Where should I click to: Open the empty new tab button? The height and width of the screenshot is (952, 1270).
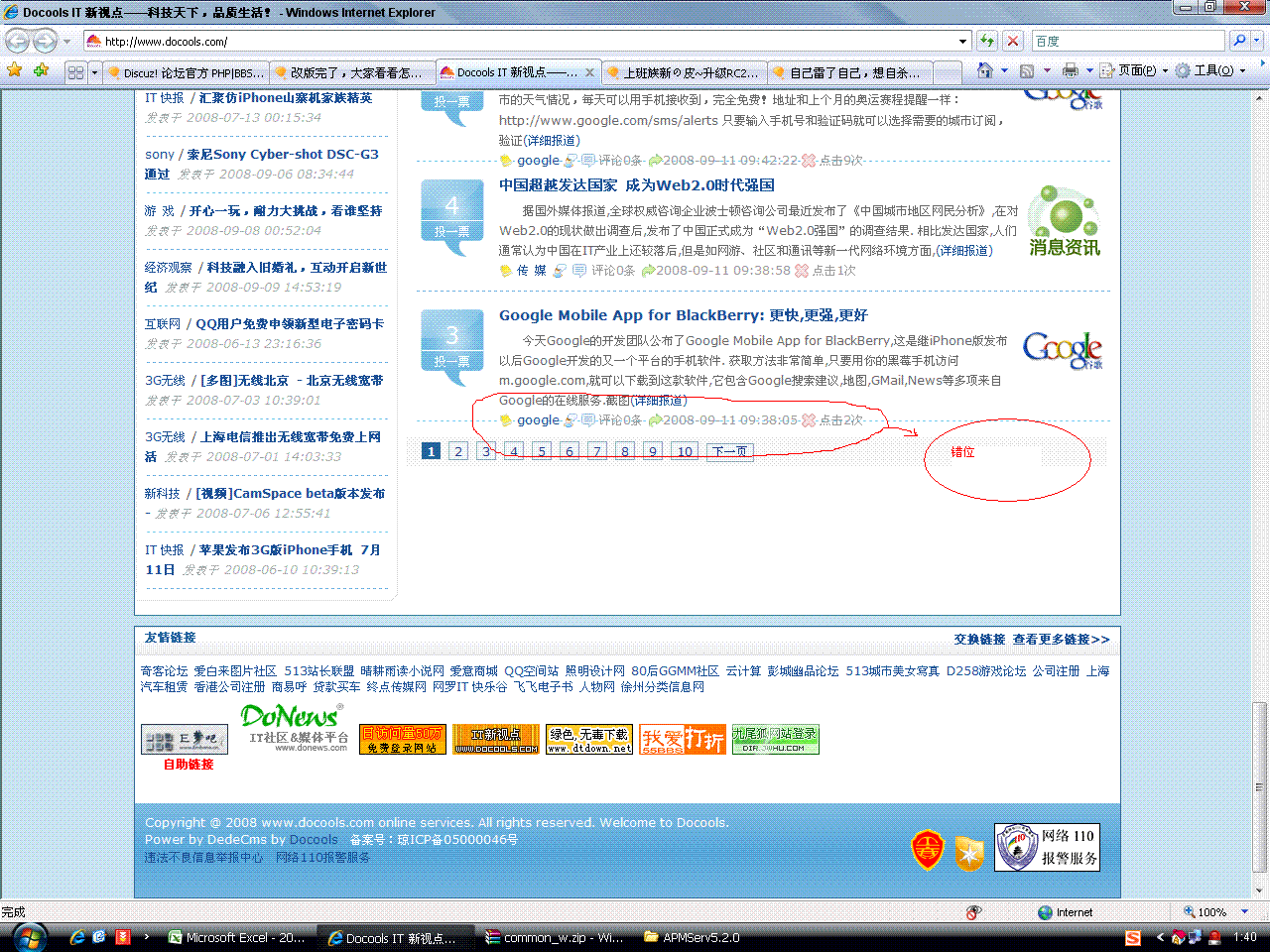[948, 72]
